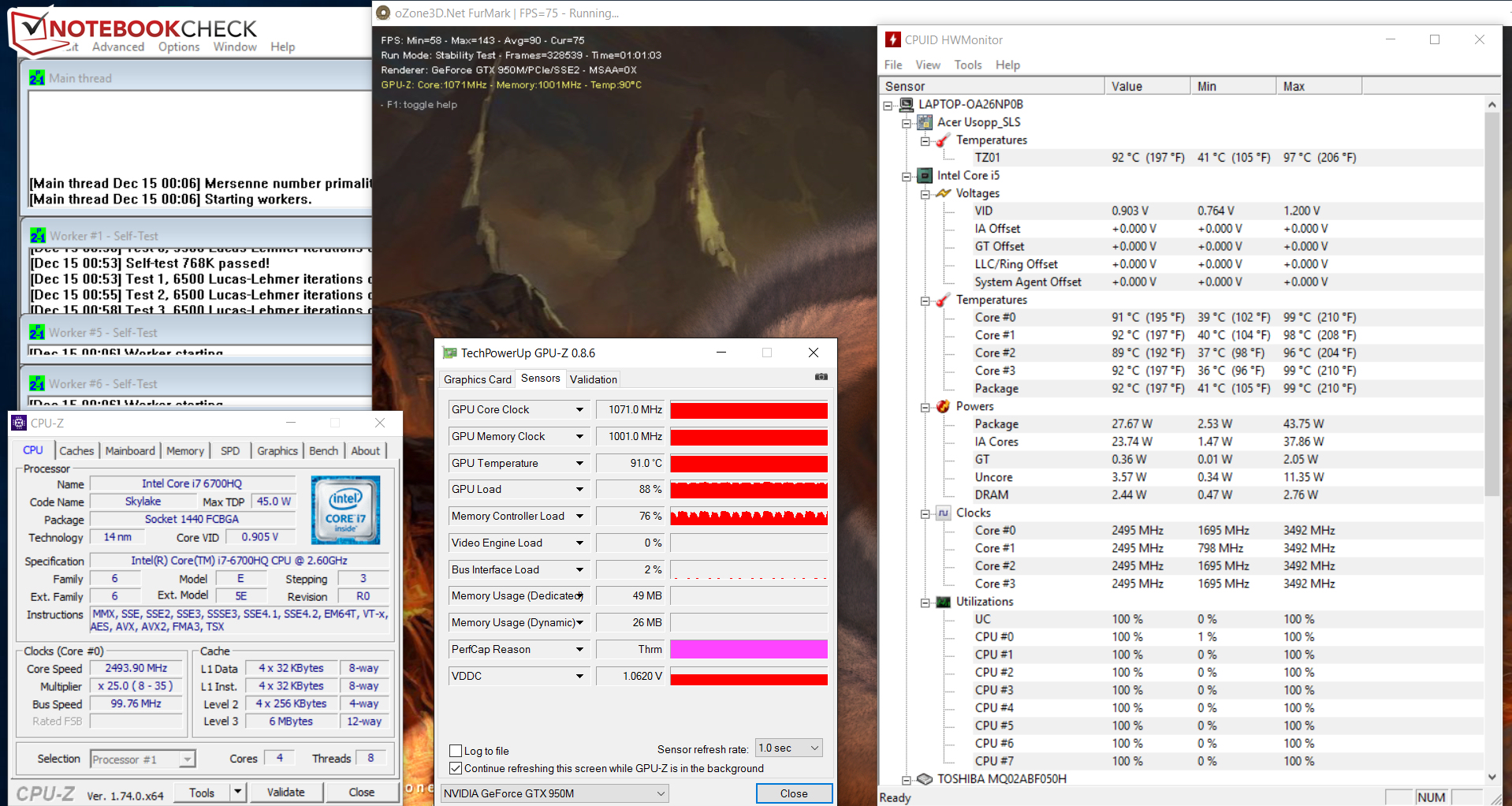Switch to GPU-Z Graphics Card tab
The height and width of the screenshot is (806, 1512).
(x=478, y=379)
